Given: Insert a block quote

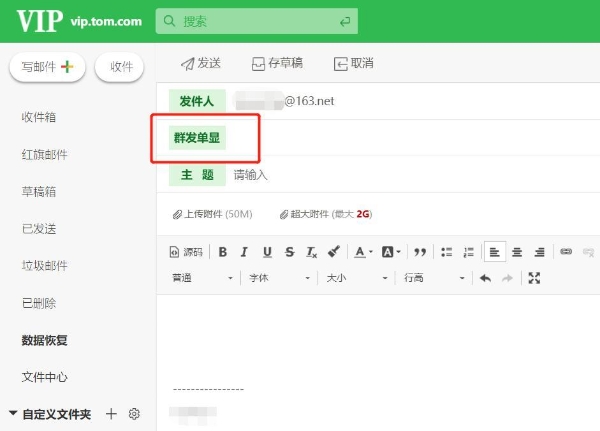Looking at the screenshot, I should [420, 252].
